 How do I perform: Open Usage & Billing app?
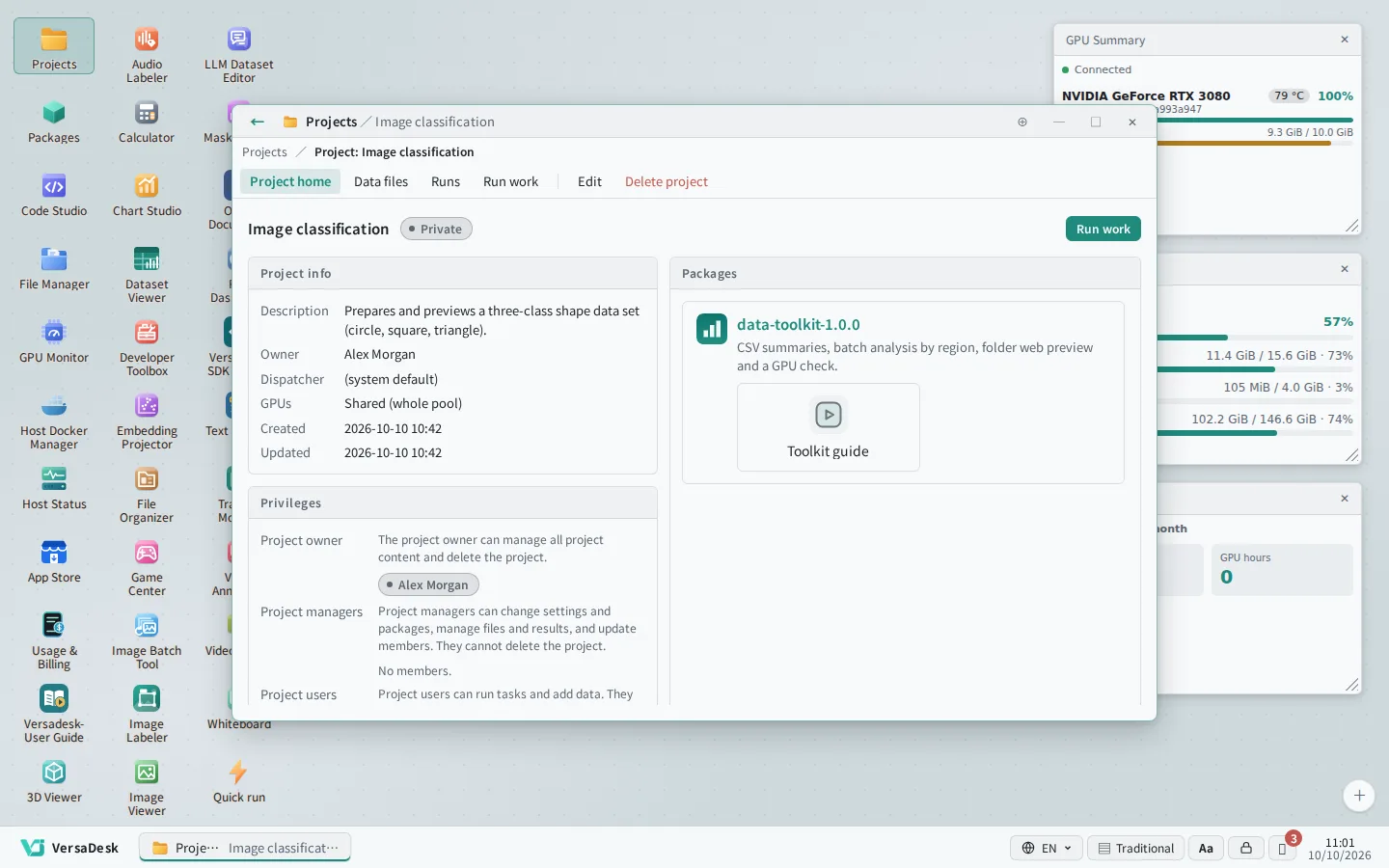pyautogui.click(x=54, y=640)
